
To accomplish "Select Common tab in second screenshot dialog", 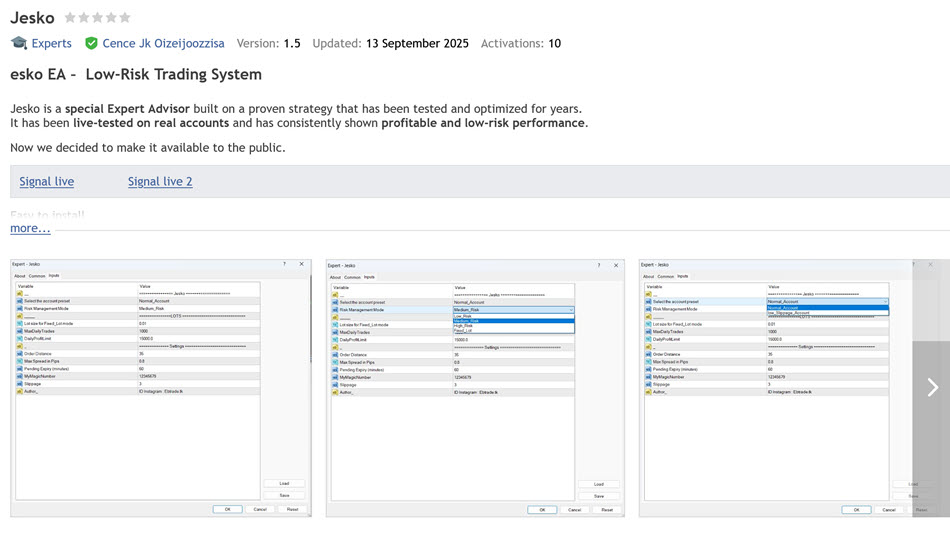I will 352,277.
